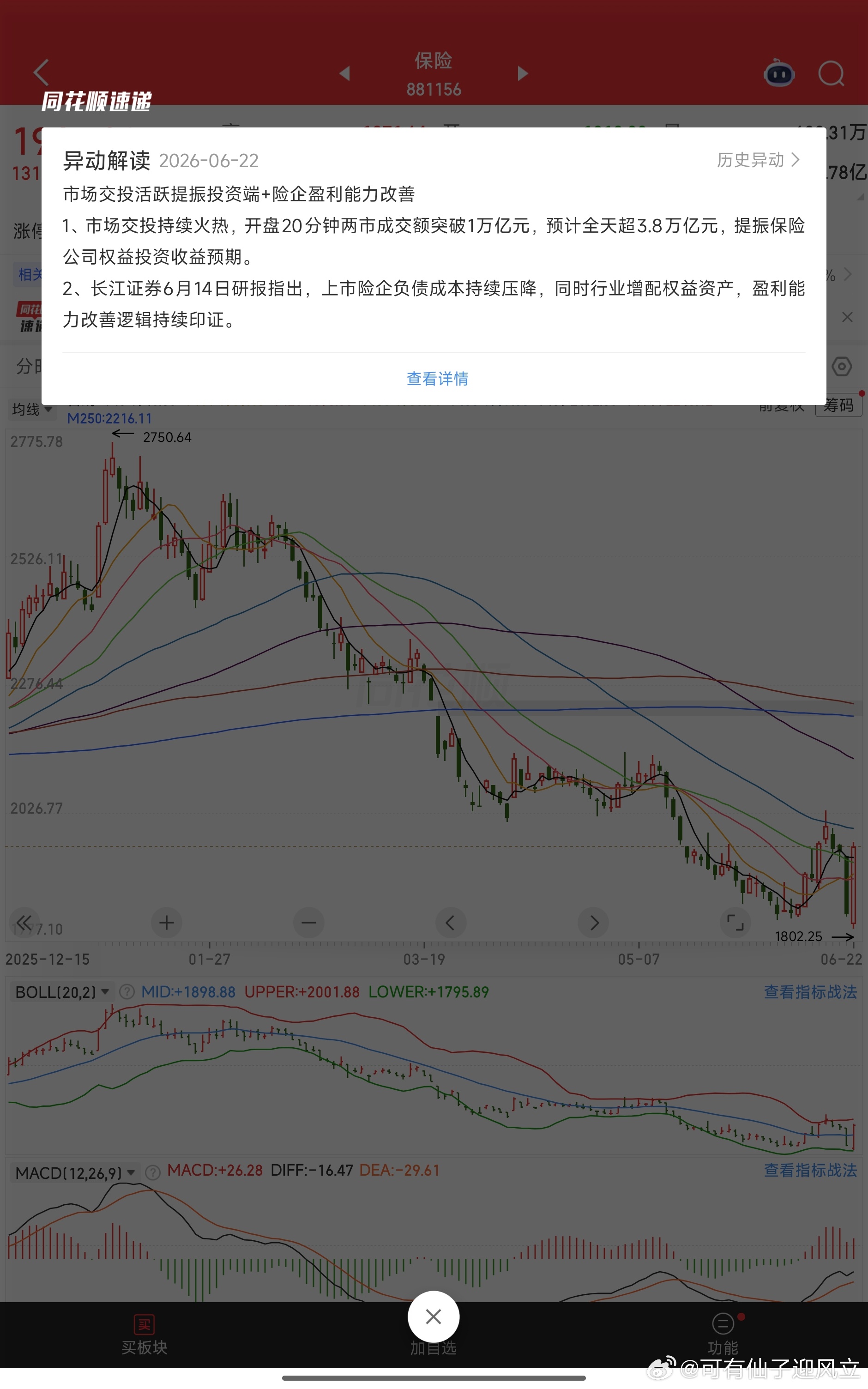
Task: Tap the 03-19 date axis label
Action: (x=424, y=960)
